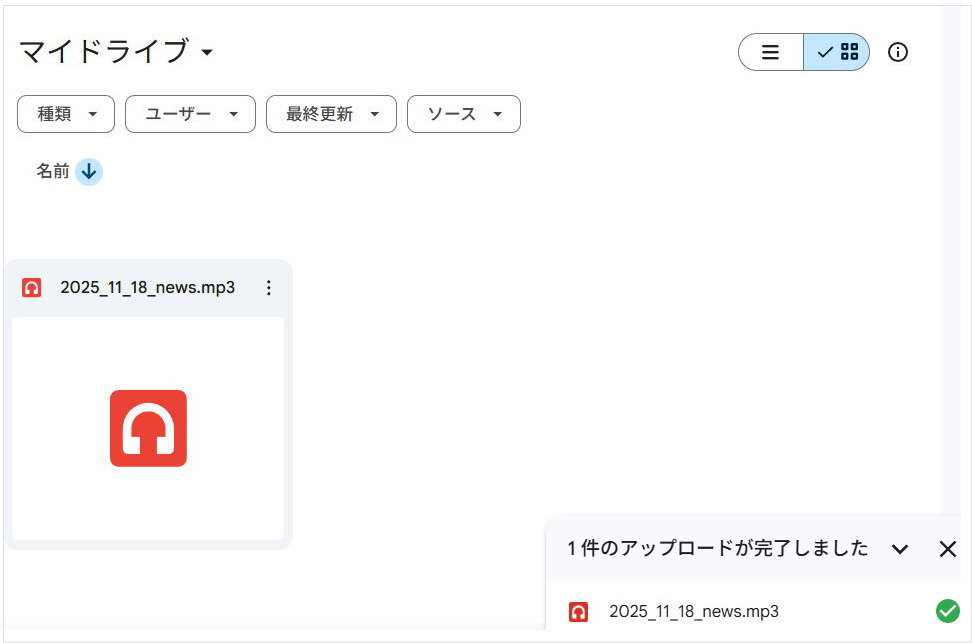Viewport: 972px width, 643px height.
Task: Click the green upload success checkmark
Action: (x=946, y=611)
